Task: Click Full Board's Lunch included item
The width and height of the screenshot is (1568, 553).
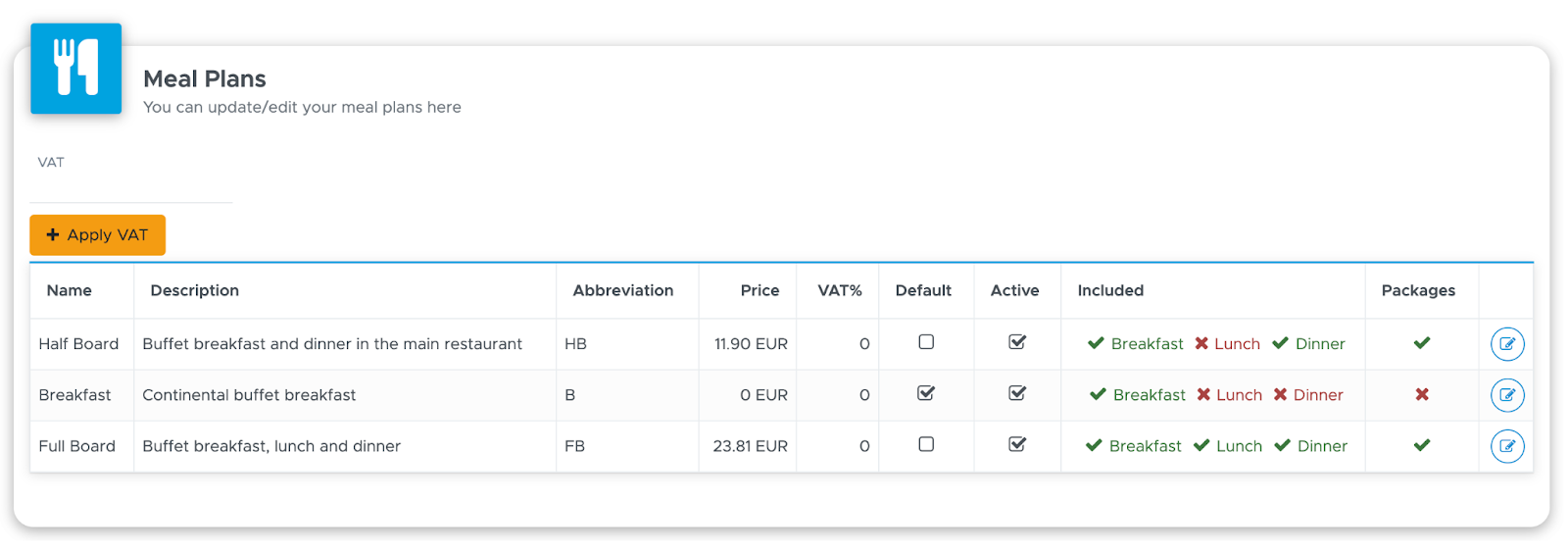Action: pyautogui.click(x=1228, y=446)
